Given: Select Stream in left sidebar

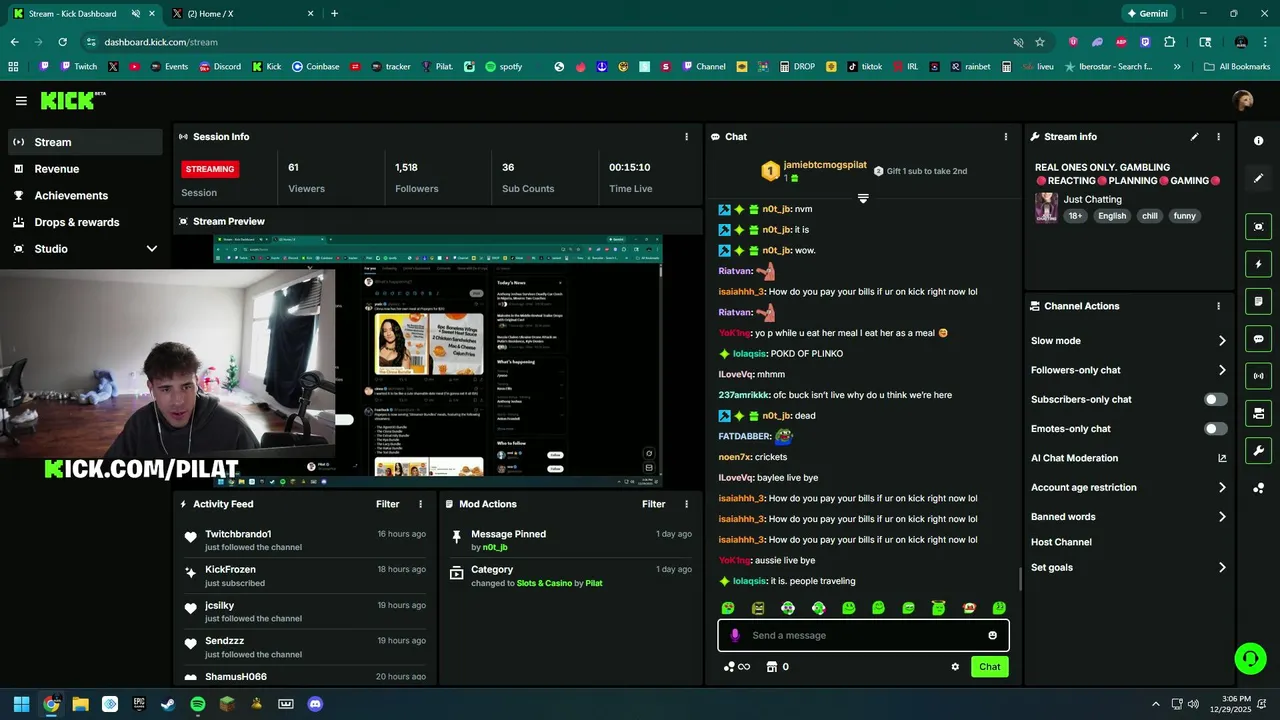Looking at the screenshot, I should 85,142.
